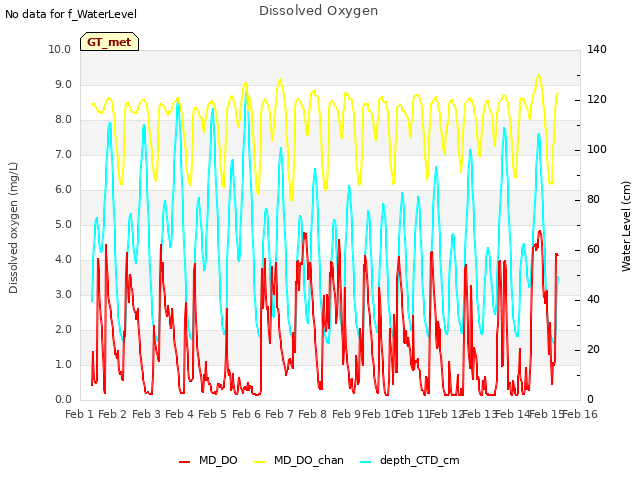Click the Dissolved oxygen (mg/L) axis label
This screenshot has width=640, height=480.
13,228
